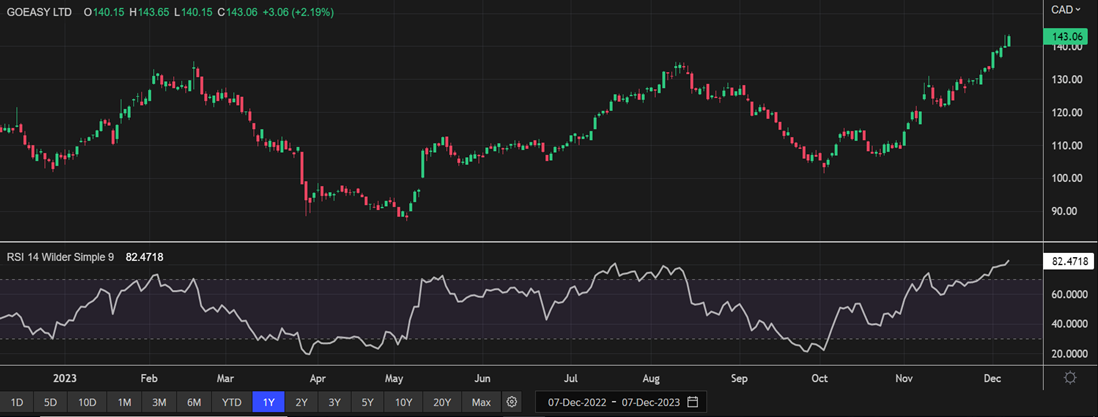The image size is (1098, 417).
Task: Click calendar icon in date range box
Action: tap(692, 402)
